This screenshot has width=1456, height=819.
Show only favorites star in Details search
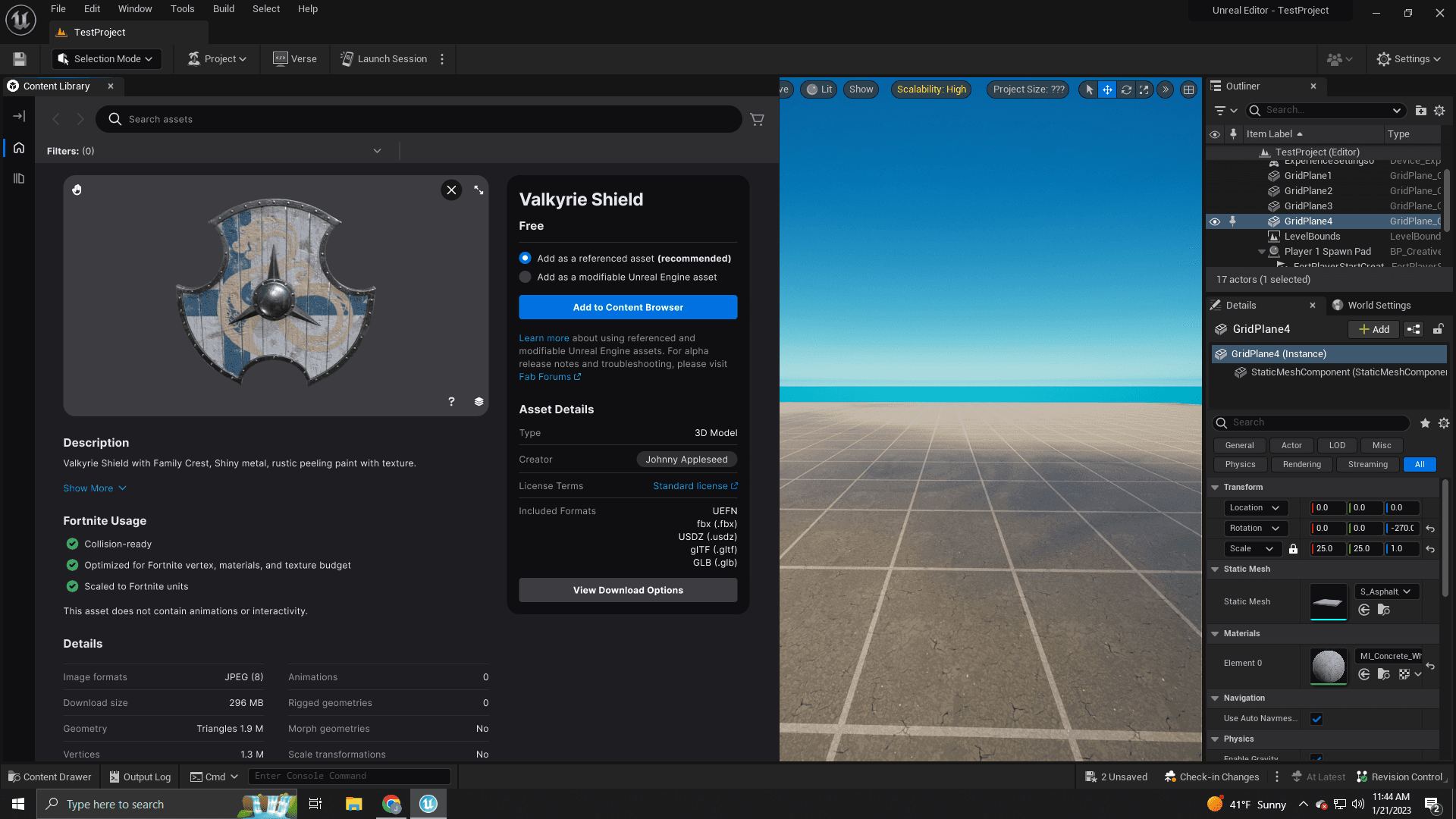pos(1425,423)
